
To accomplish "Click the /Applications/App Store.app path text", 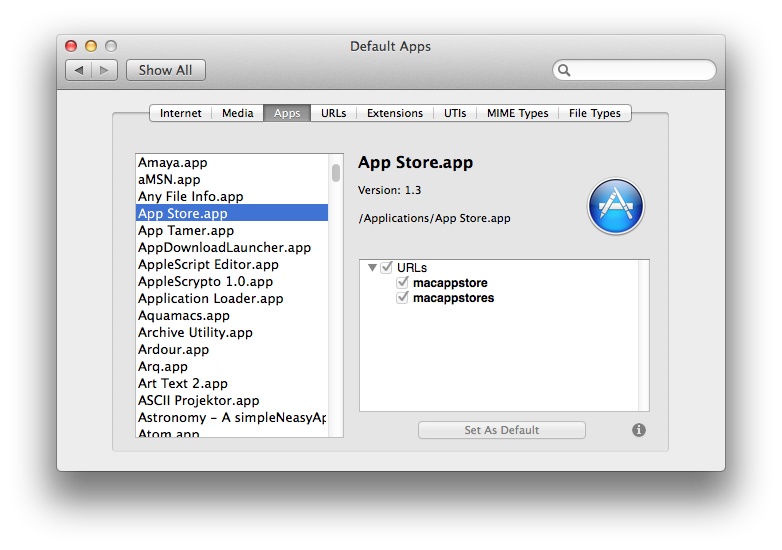I will [434, 218].
